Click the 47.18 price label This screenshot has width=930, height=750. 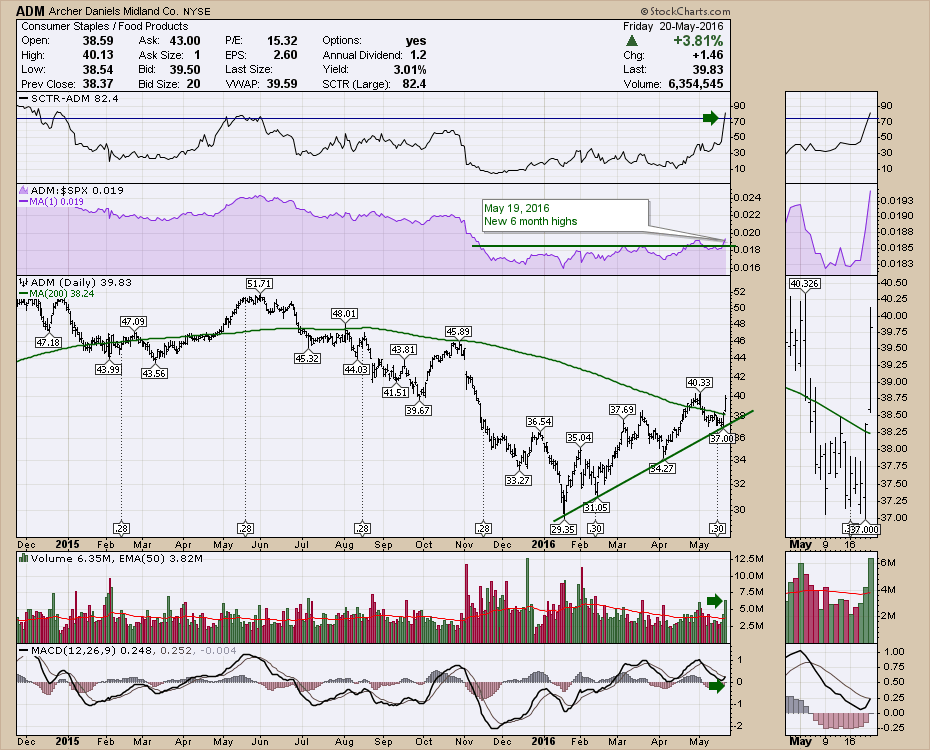[x=48, y=342]
